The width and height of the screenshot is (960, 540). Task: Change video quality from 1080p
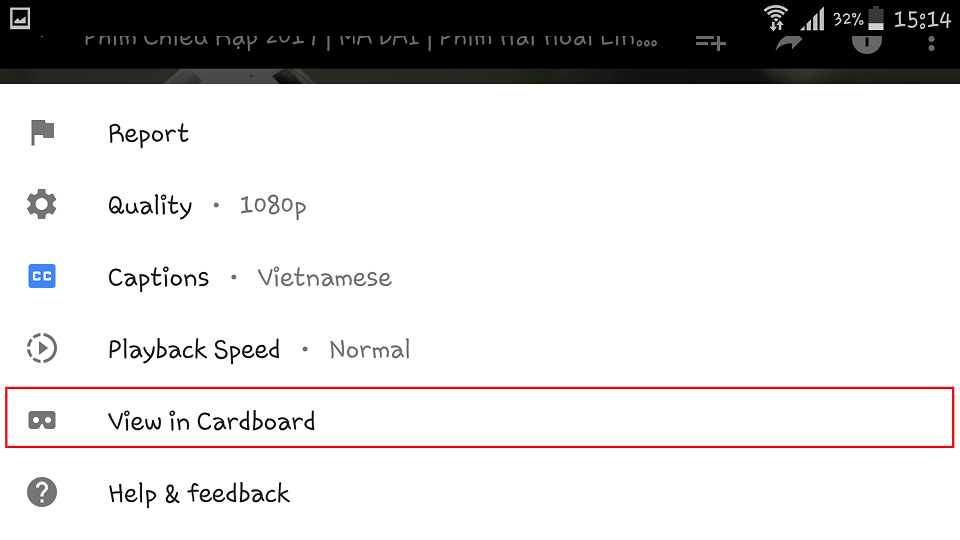(480, 204)
